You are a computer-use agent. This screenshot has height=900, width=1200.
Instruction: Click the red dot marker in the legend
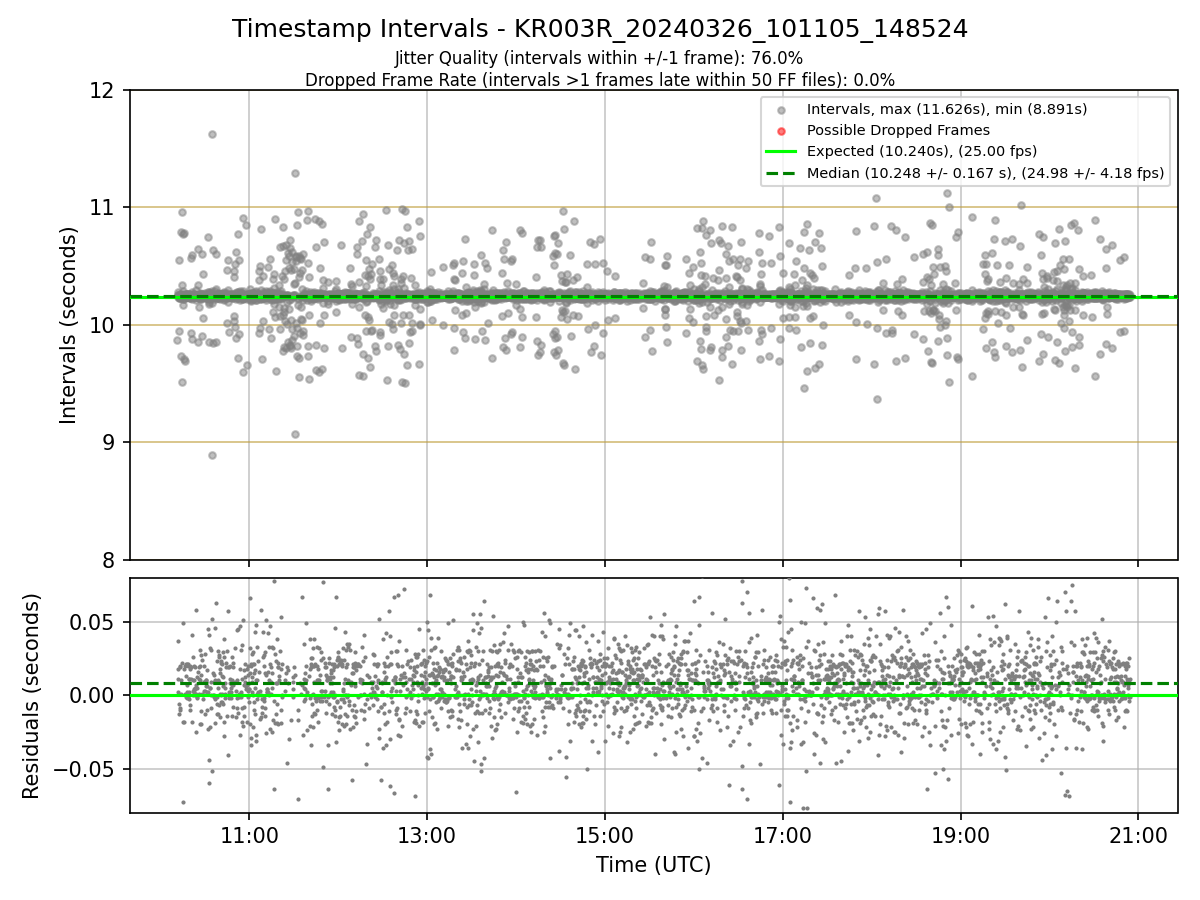click(x=781, y=131)
